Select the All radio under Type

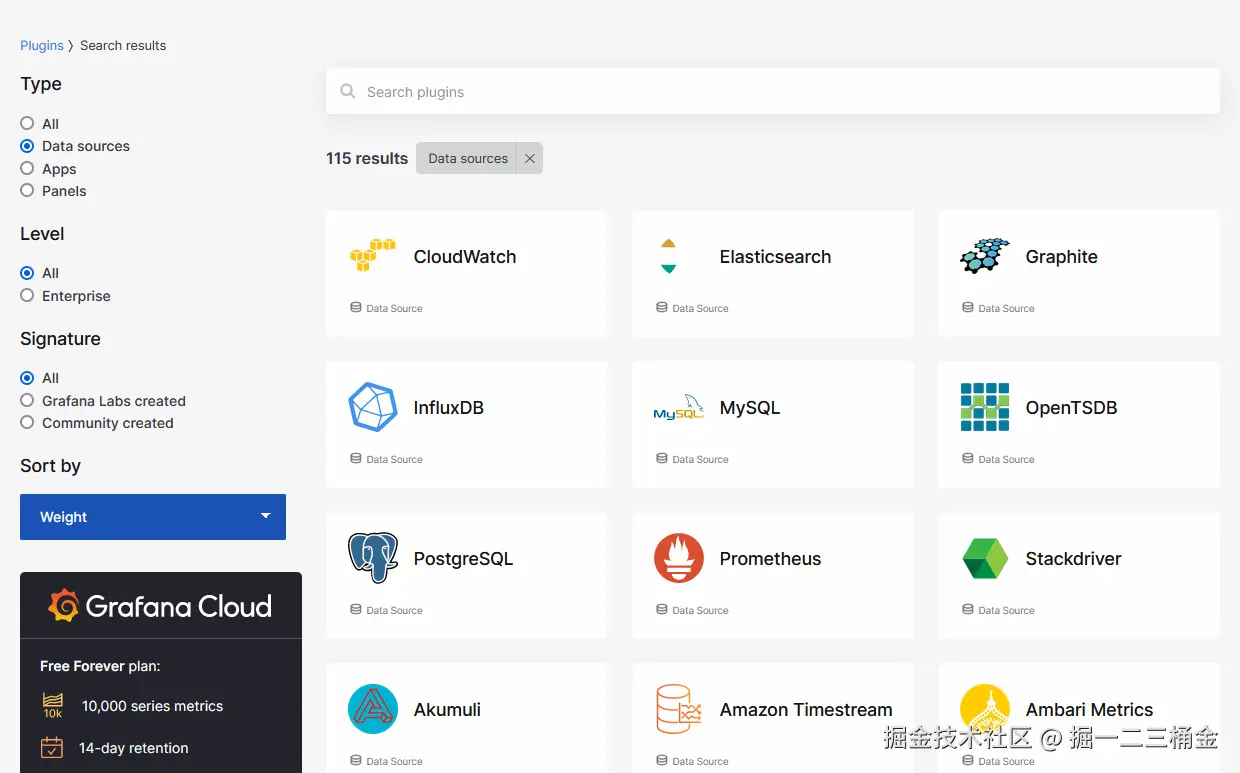(x=27, y=123)
